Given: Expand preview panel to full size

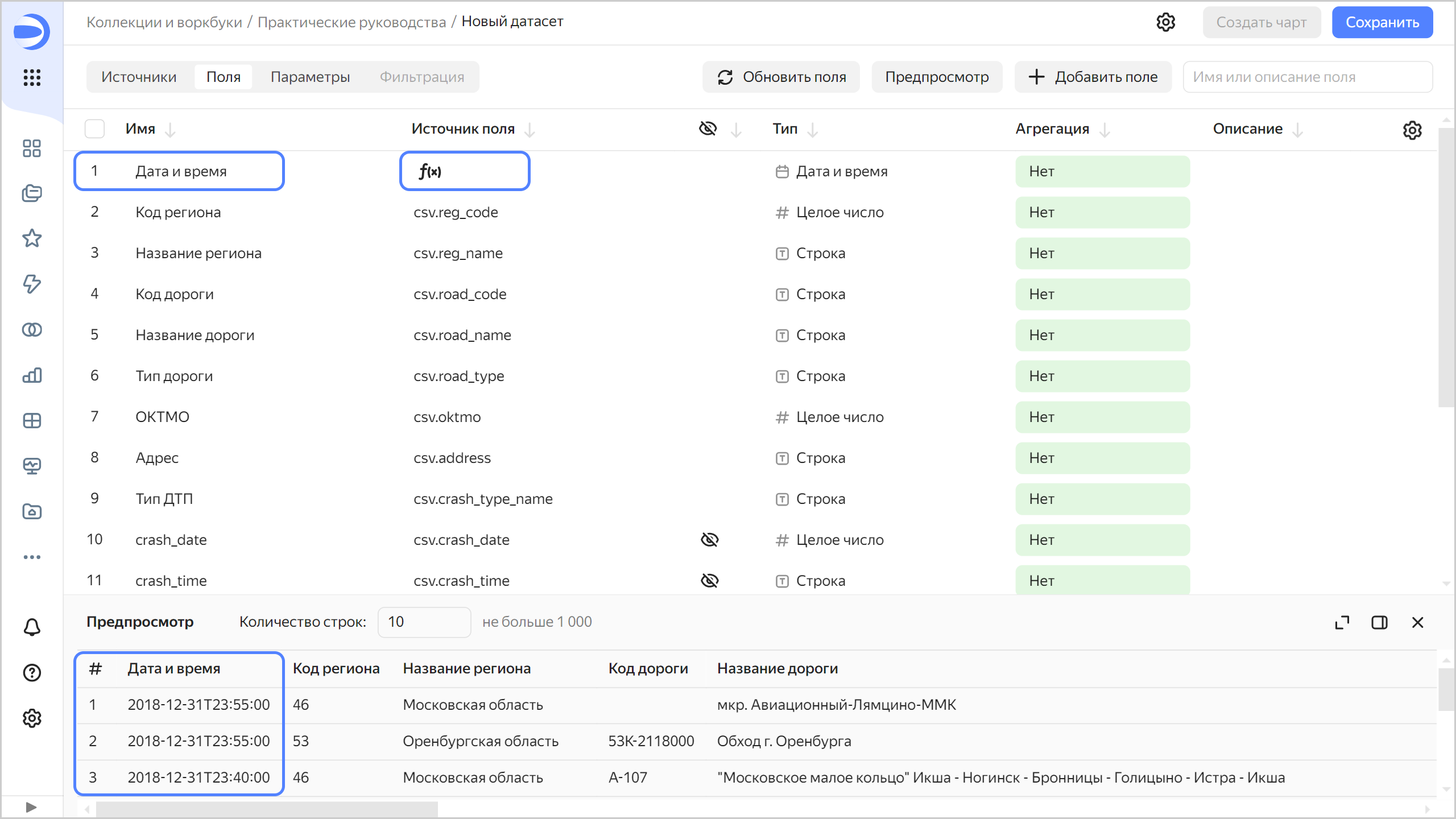Looking at the screenshot, I should click(1342, 622).
